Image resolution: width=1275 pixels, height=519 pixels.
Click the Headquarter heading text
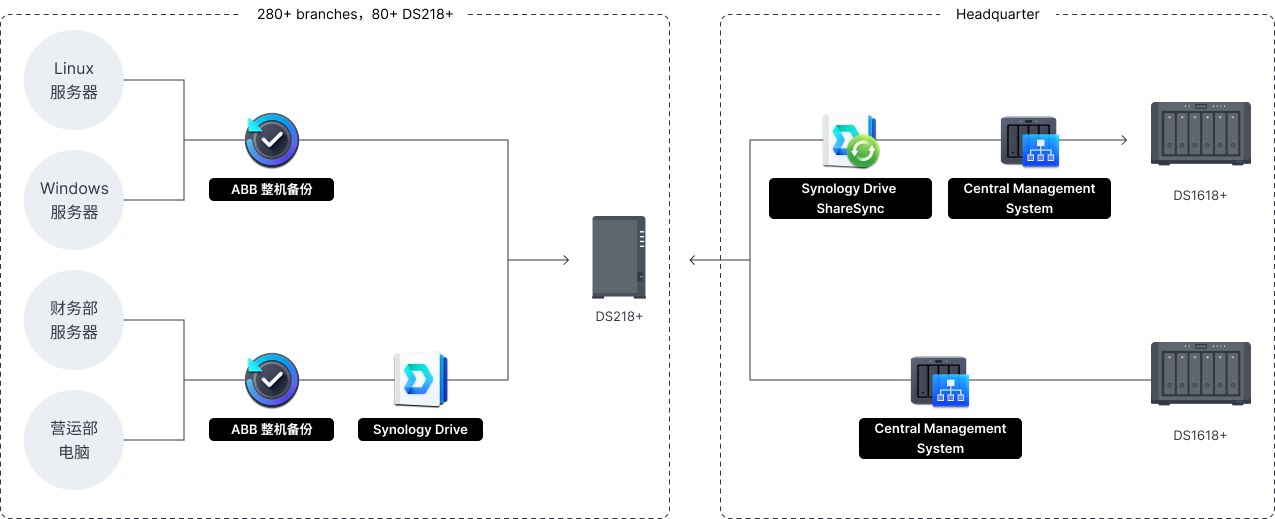click(x=998, y=14)
